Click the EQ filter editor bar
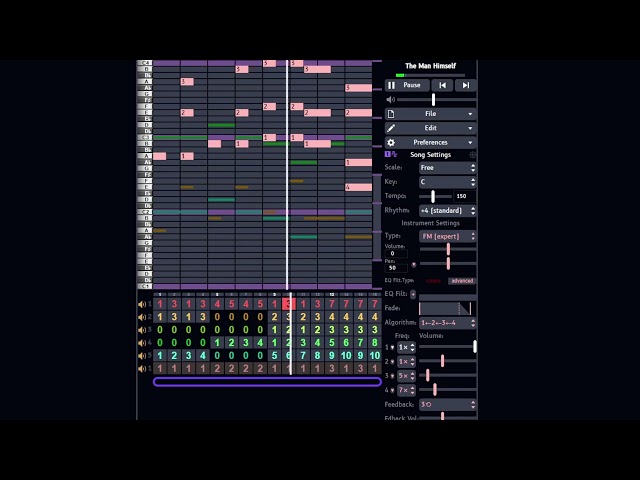 tap(447, 297)
